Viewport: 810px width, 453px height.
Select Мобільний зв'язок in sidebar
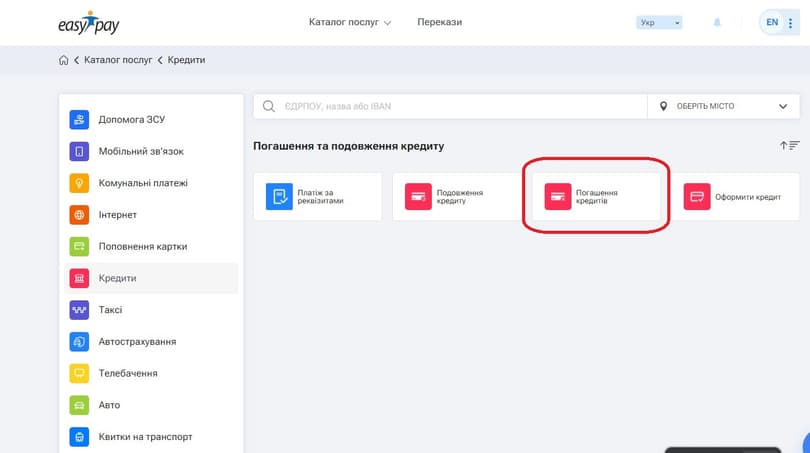pyautogui.click(x=140, y=152)
